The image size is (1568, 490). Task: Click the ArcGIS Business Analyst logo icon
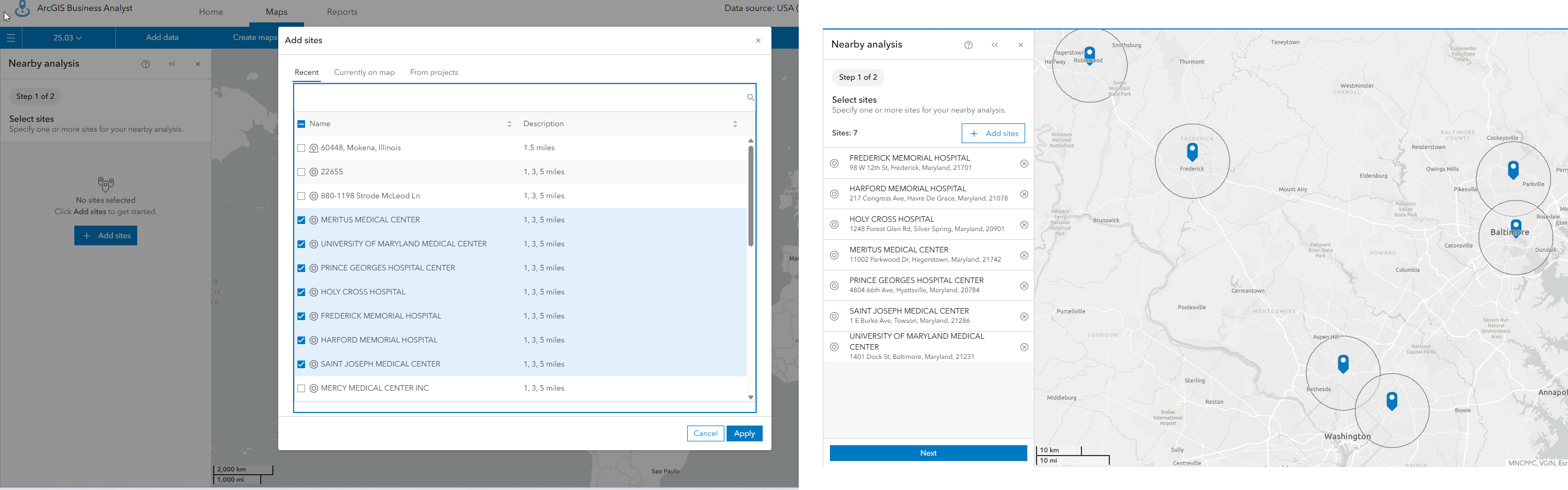point(22,9)
